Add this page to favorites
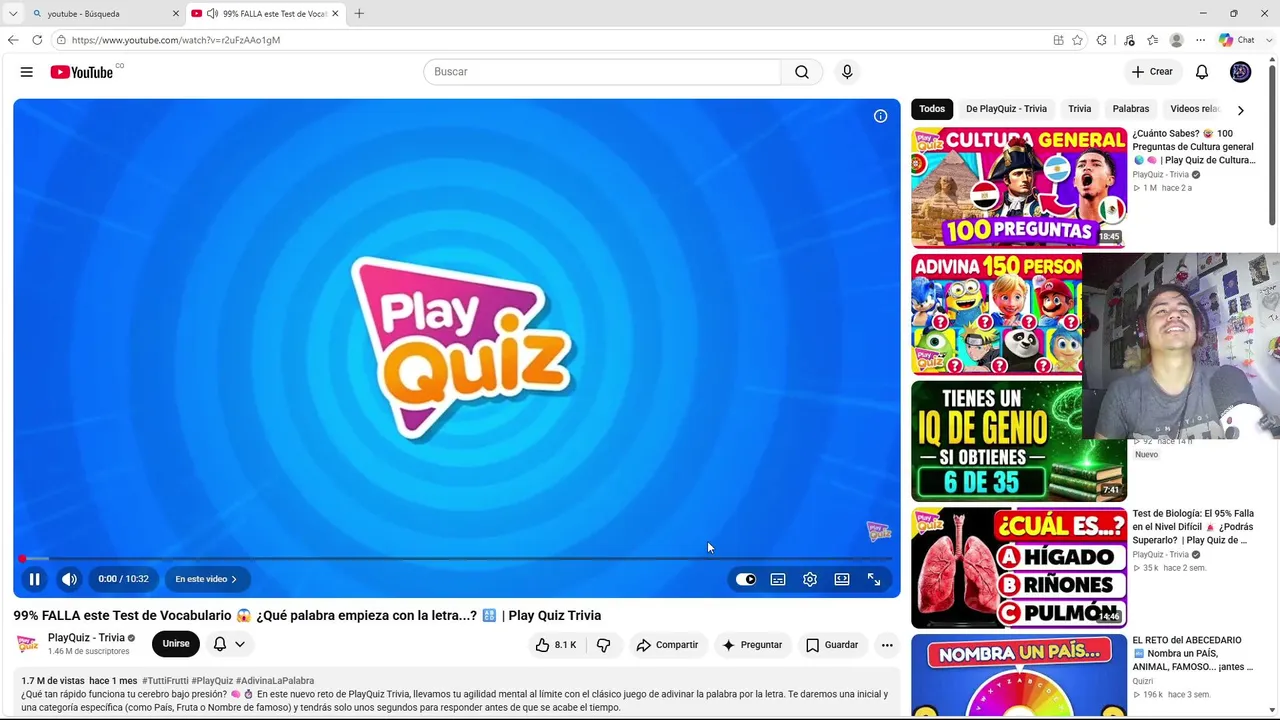 pos(1077,40)
